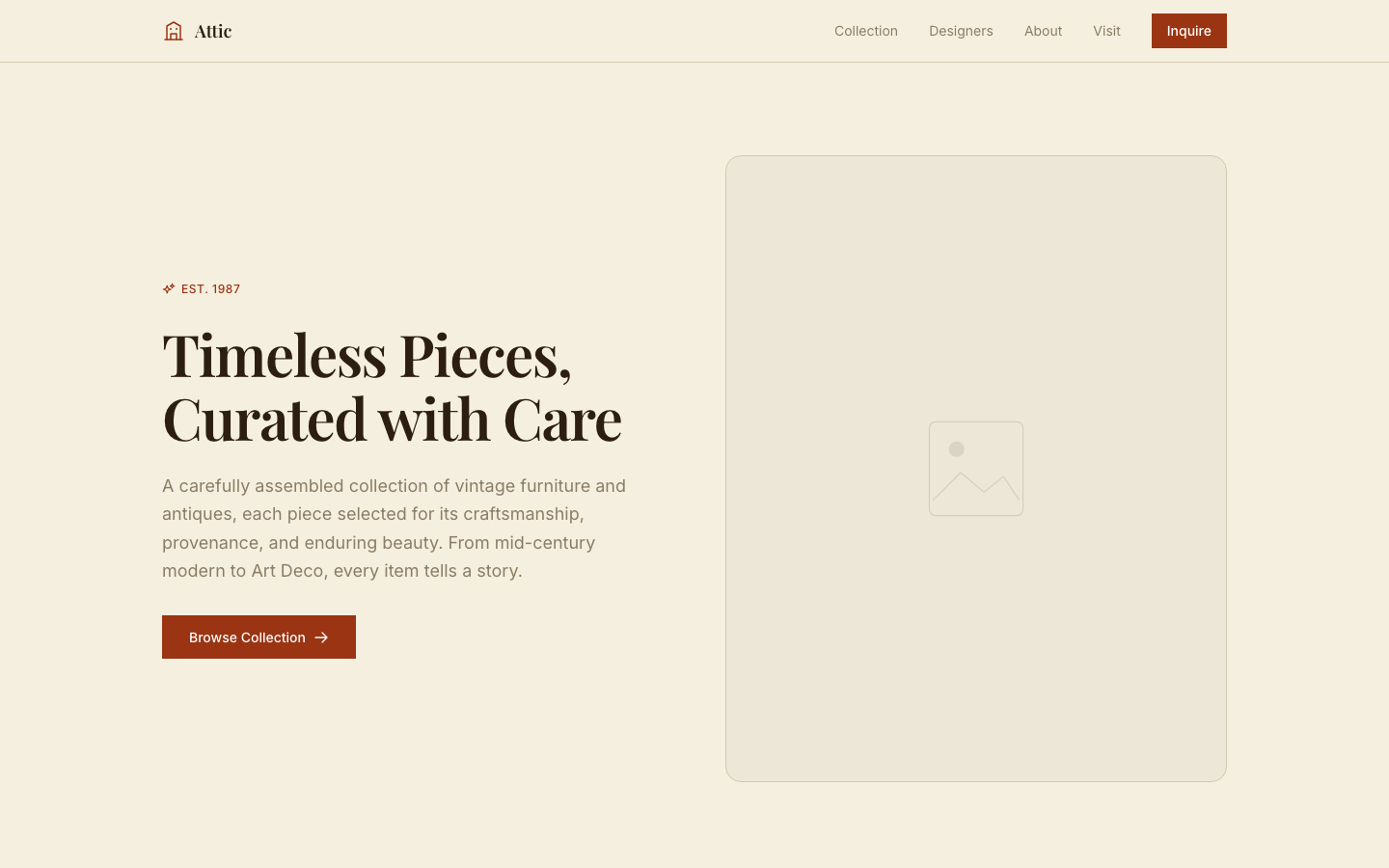1389x868 pixels.
Task: Go to the Designers page link
Action: pyautogui.click(x=961, y=31)
